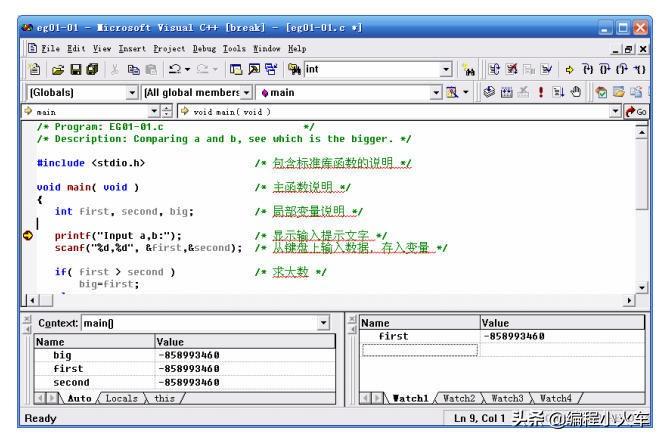662x440 pixels.
Task: Click the Go debug run icon
Action: (558, 92)
